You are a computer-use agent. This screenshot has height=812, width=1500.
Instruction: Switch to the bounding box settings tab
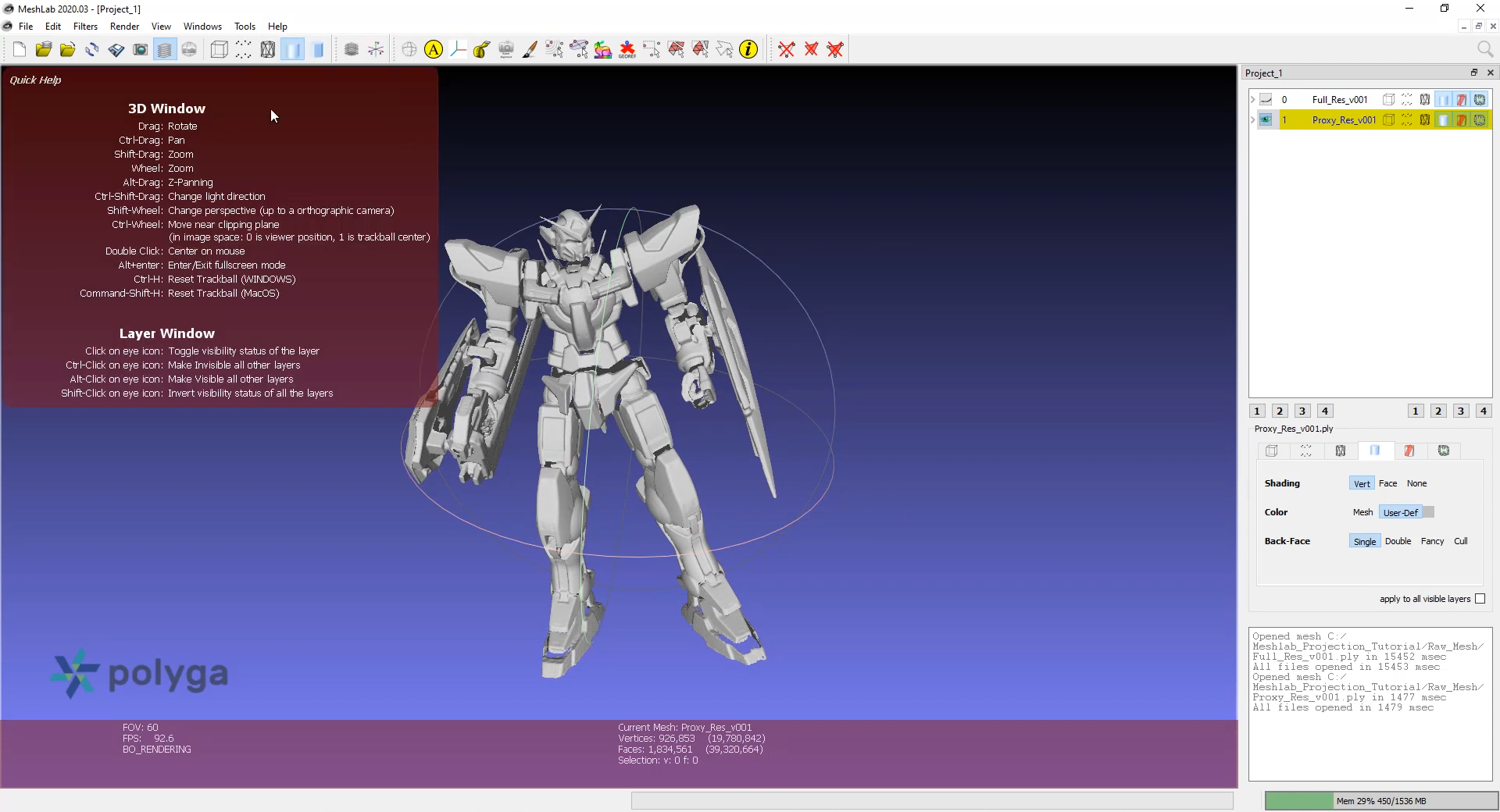click(x=1272, y=451)
